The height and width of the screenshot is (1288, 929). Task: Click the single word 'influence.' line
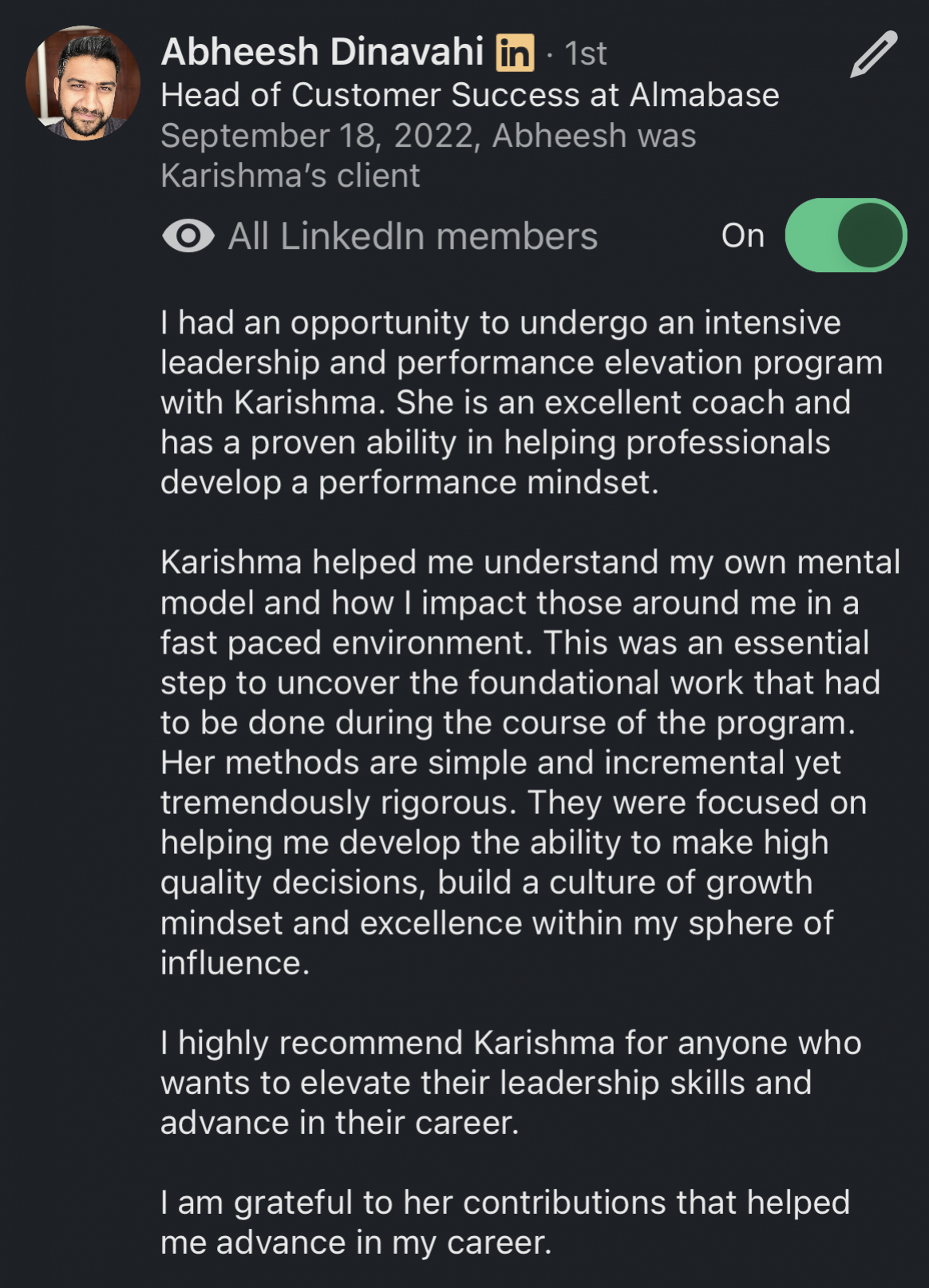point(235,963)
